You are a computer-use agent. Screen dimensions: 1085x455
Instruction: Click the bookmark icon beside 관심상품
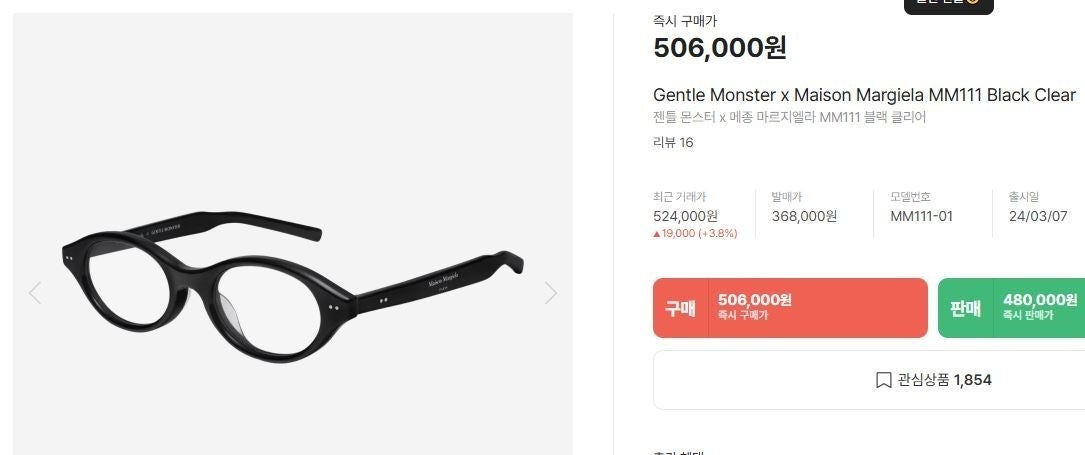pos(883,380)
